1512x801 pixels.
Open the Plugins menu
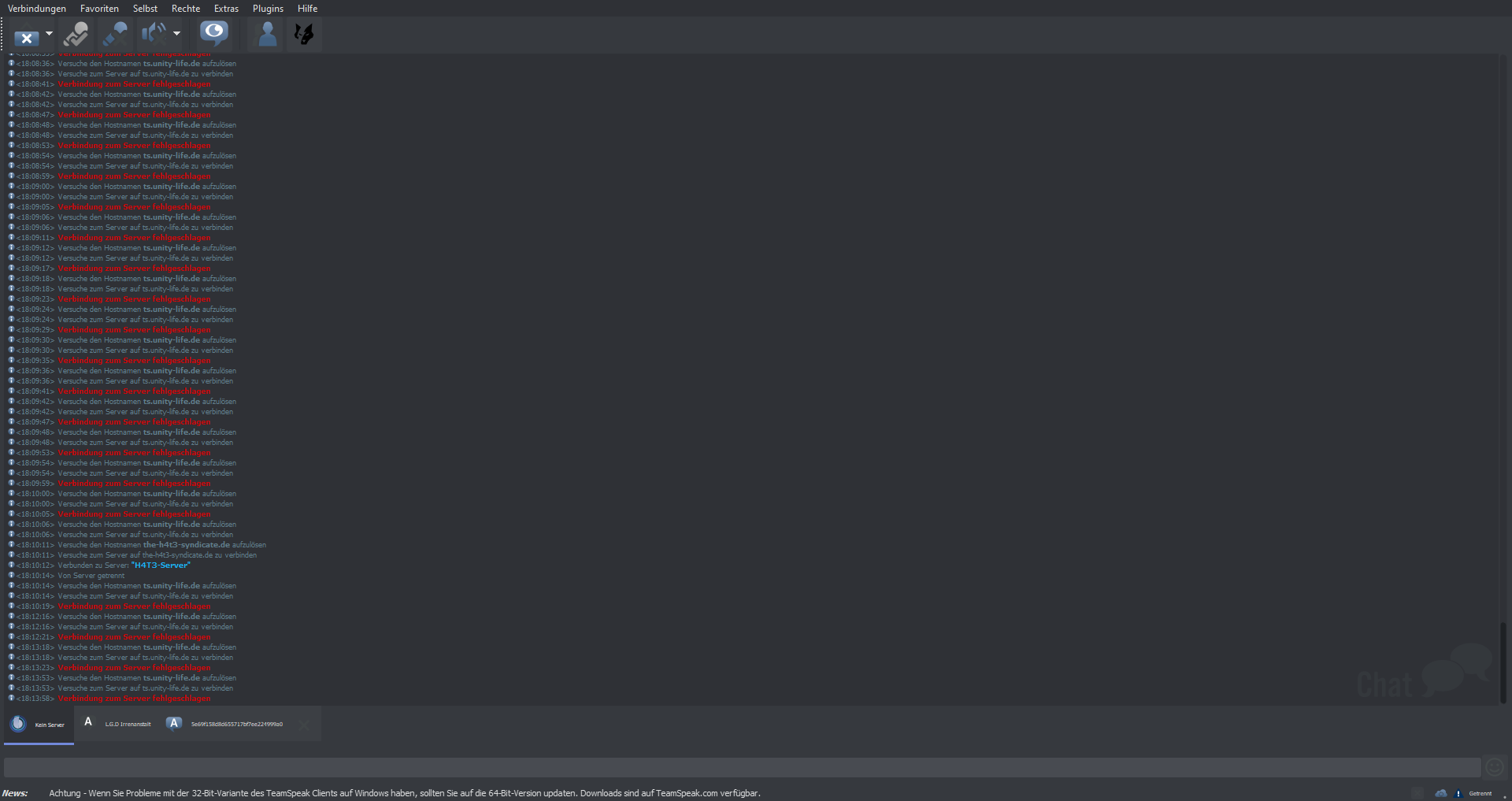tap(268, 9)
